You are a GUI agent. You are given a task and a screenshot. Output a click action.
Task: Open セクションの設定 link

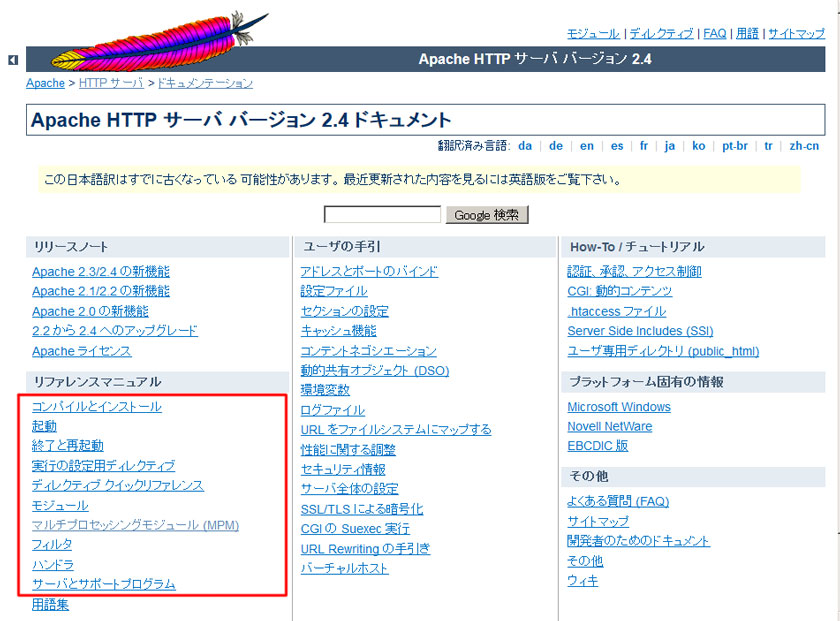click(x=345, y=311)
